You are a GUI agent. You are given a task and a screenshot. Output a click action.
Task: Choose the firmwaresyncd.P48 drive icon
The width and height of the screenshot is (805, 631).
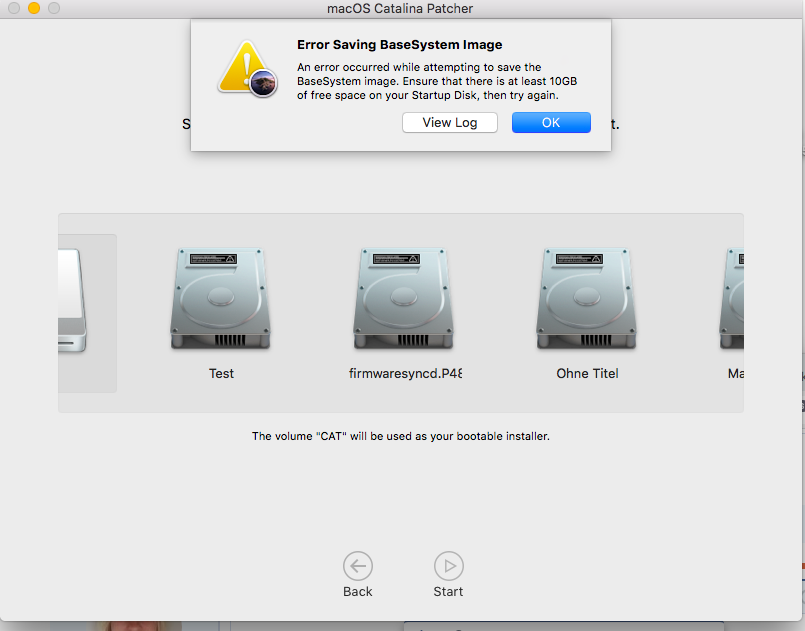[404, 299]
